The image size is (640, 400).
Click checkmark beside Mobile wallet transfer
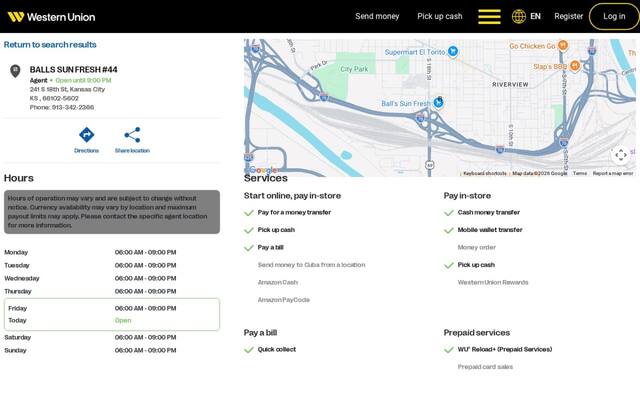click(449, 230)
